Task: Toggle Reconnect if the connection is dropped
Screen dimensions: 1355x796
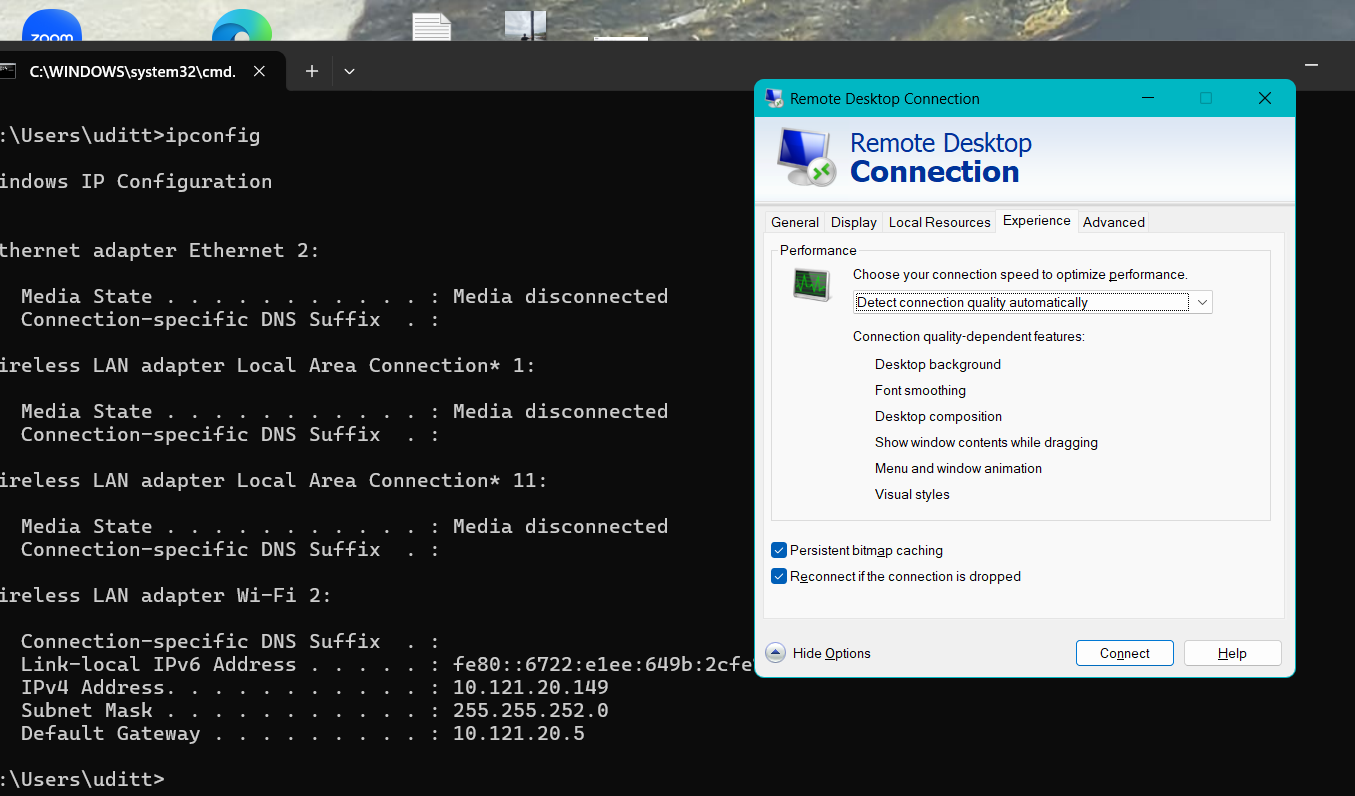Action: coord(779,576)
